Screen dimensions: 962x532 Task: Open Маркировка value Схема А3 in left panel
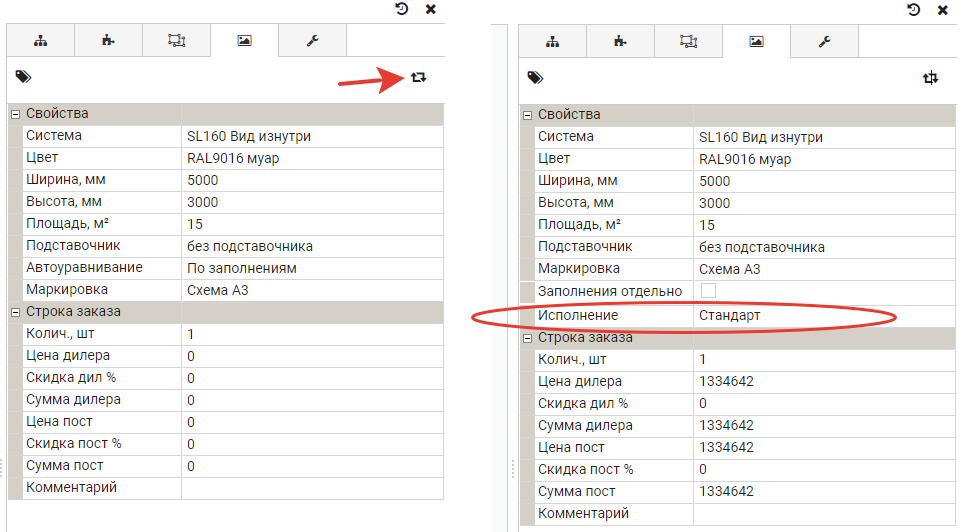pos(312,290)
